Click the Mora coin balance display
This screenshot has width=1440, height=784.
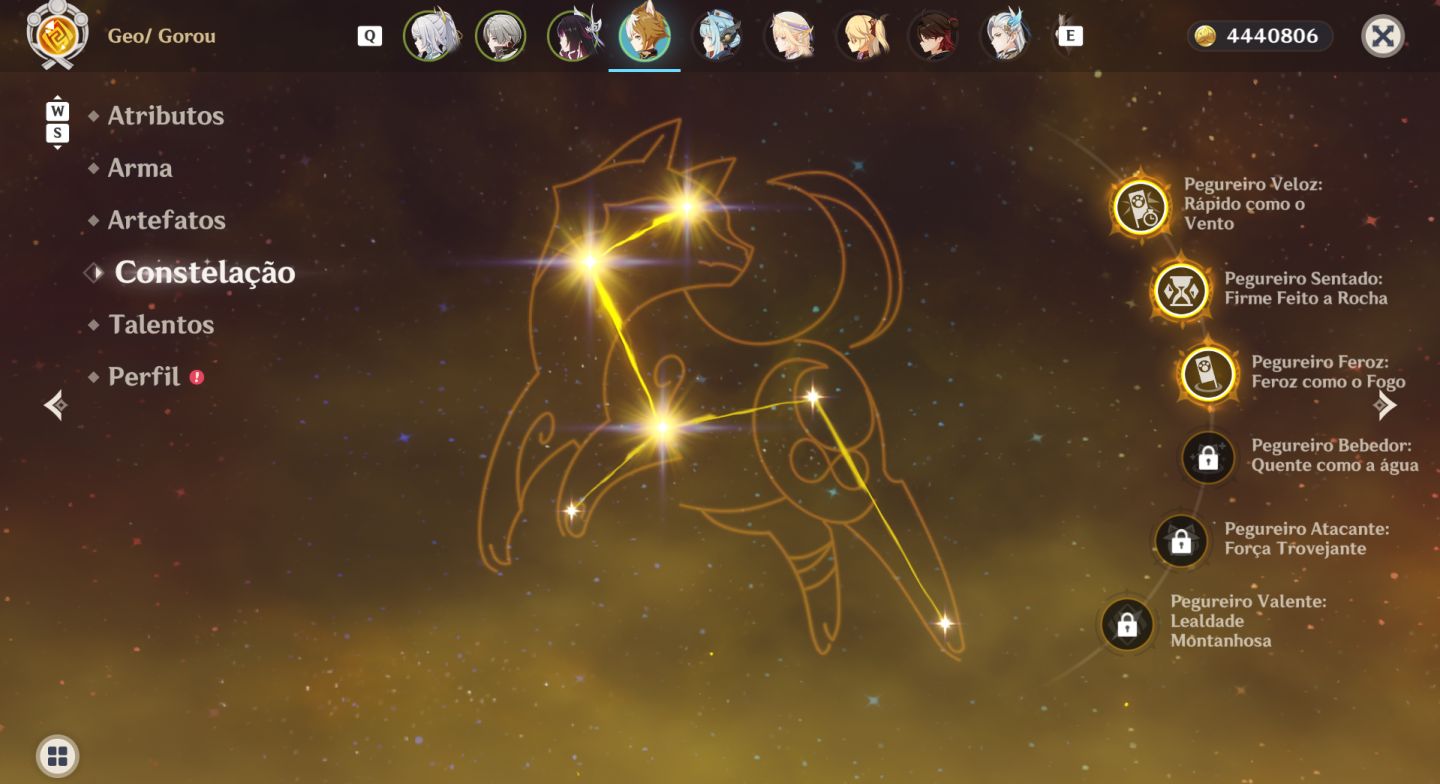[x=1260, y=36]
